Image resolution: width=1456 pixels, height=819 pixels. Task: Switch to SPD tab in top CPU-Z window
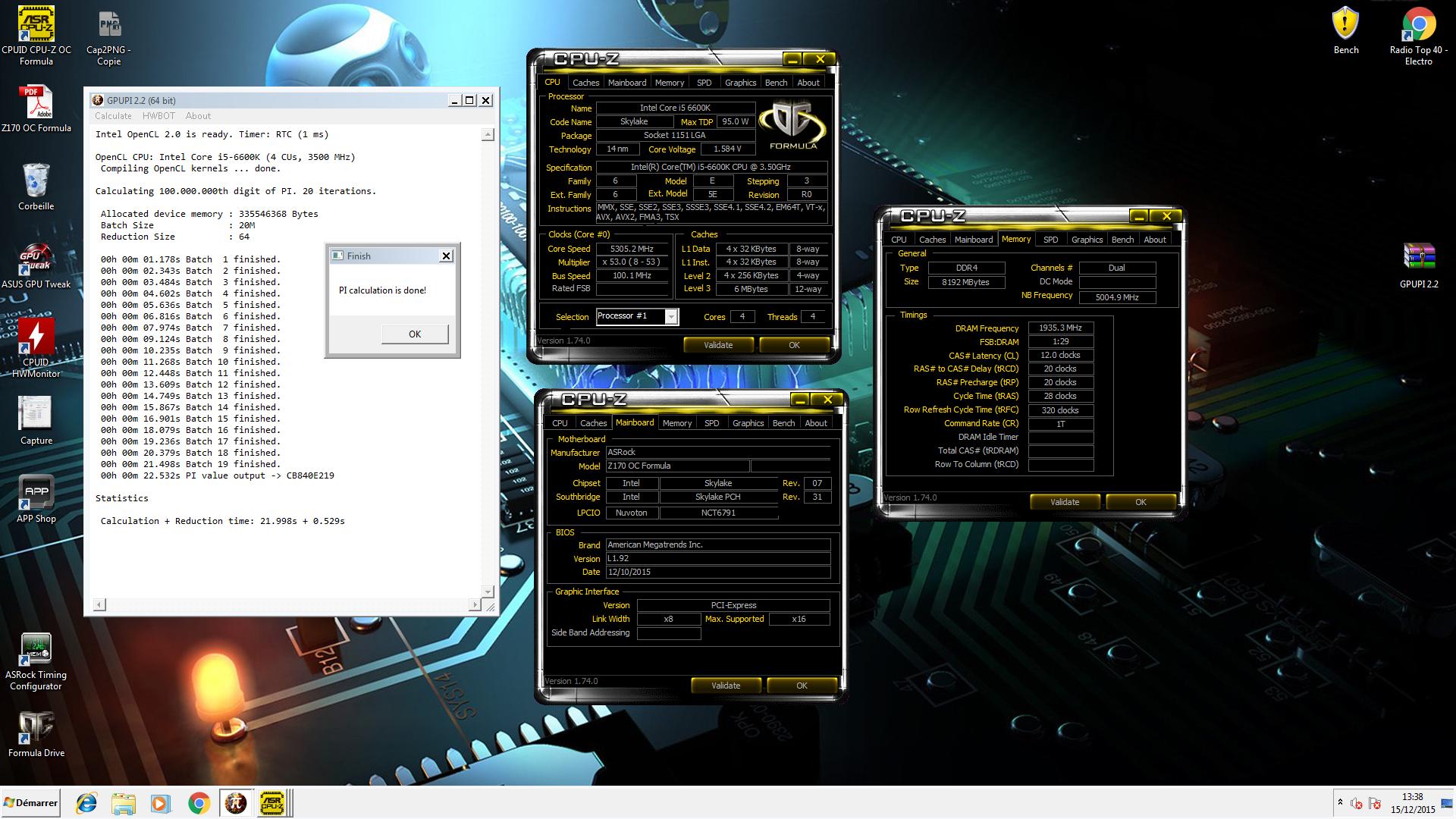[704, 83]
